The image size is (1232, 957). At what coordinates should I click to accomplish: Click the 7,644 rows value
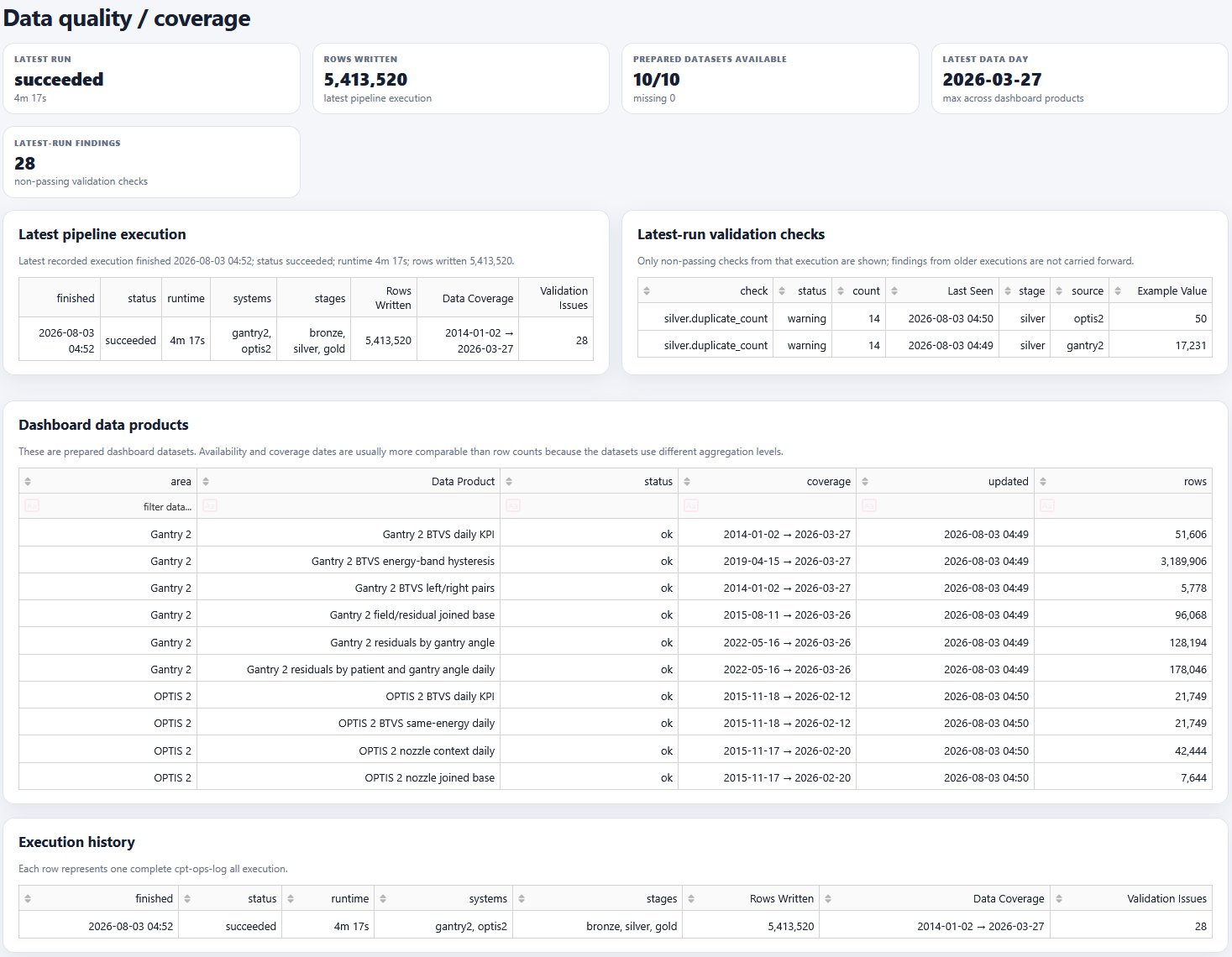pyautogui.click(x=1193, y=777)
